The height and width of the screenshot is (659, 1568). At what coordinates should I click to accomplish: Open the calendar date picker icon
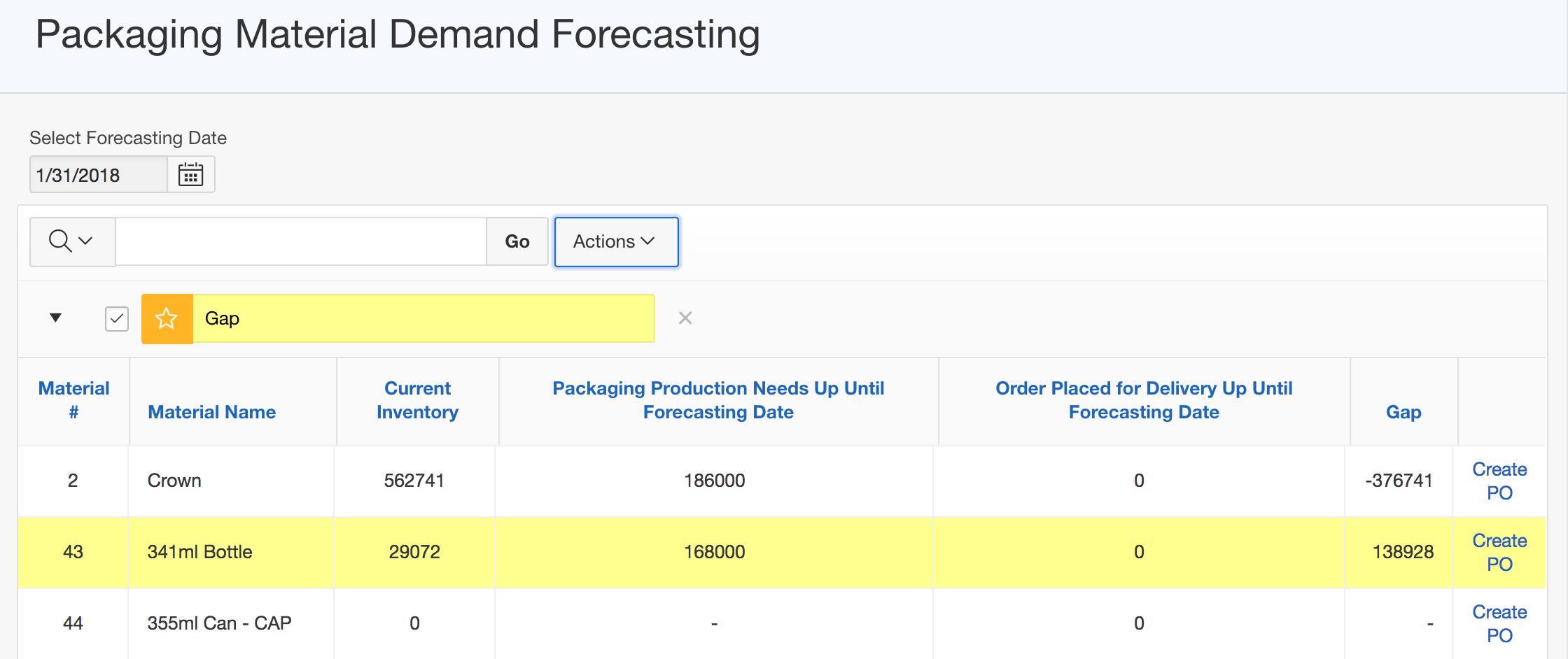[190, 174]
